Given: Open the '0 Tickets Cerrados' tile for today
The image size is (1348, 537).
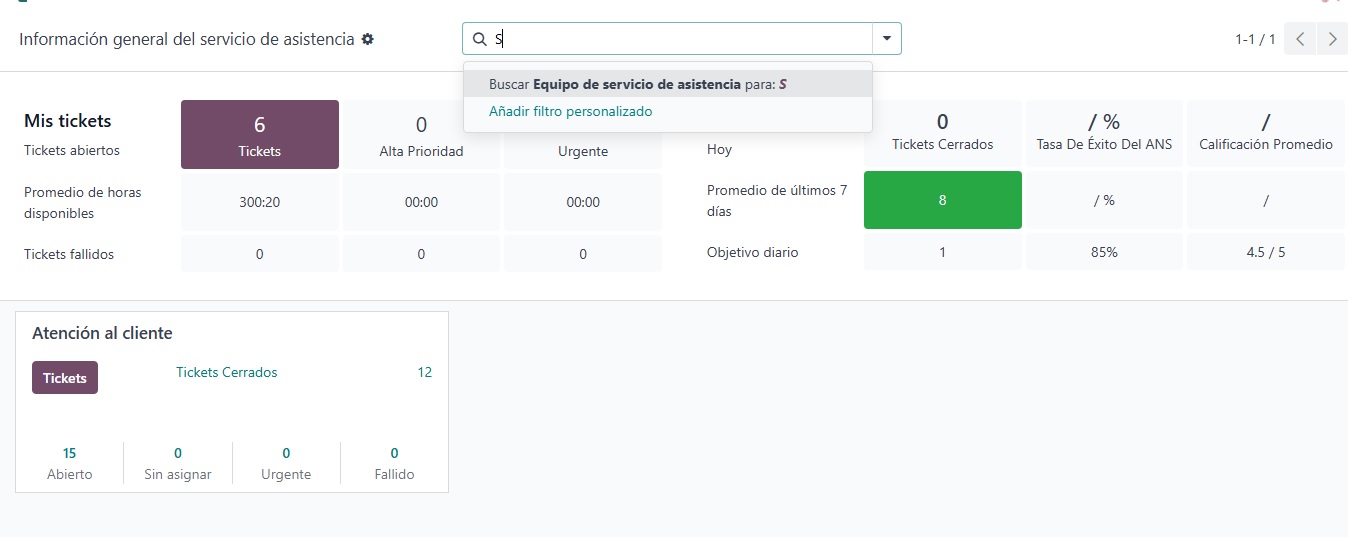Looking at the screenshot, I should click(x=942, y=132).
